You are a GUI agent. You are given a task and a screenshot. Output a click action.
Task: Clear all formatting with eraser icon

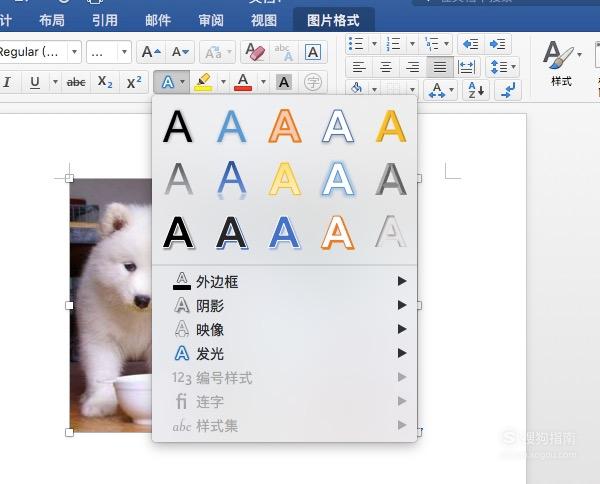click(x=255, y=52)
